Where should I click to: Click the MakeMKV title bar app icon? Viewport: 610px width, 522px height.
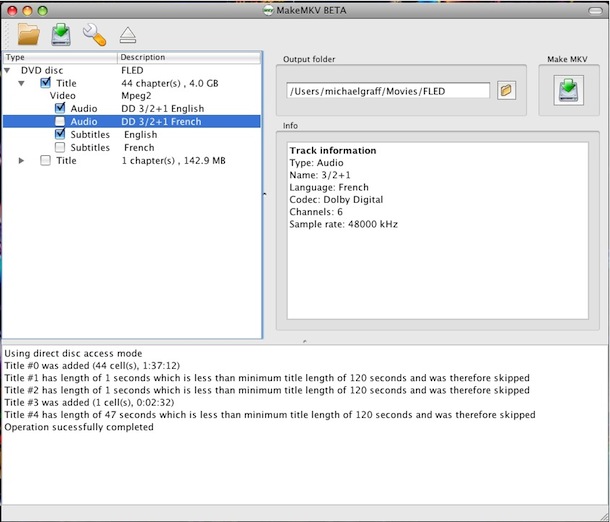coord(266,10)
